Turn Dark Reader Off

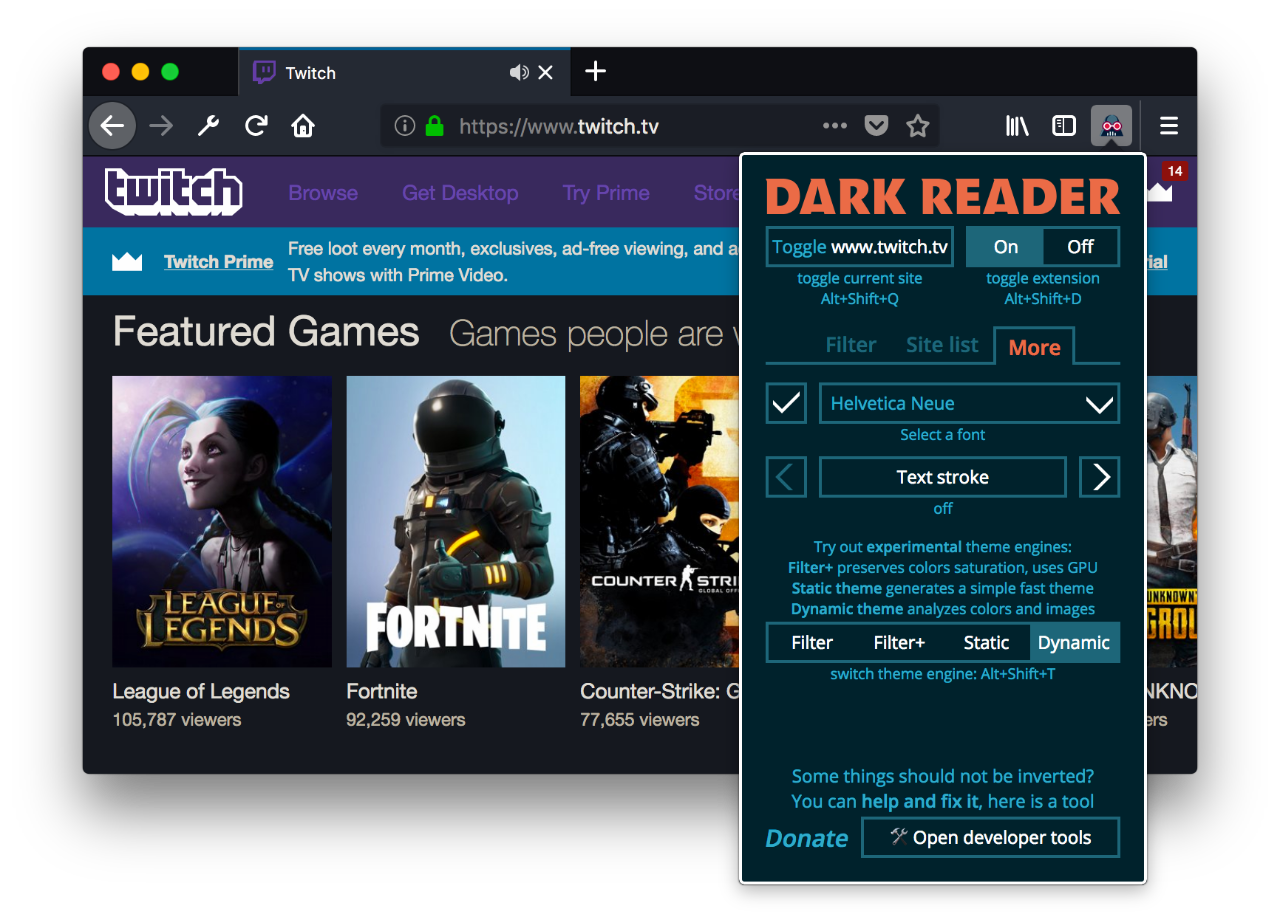pyautogui.click(x=1080, y=247)
